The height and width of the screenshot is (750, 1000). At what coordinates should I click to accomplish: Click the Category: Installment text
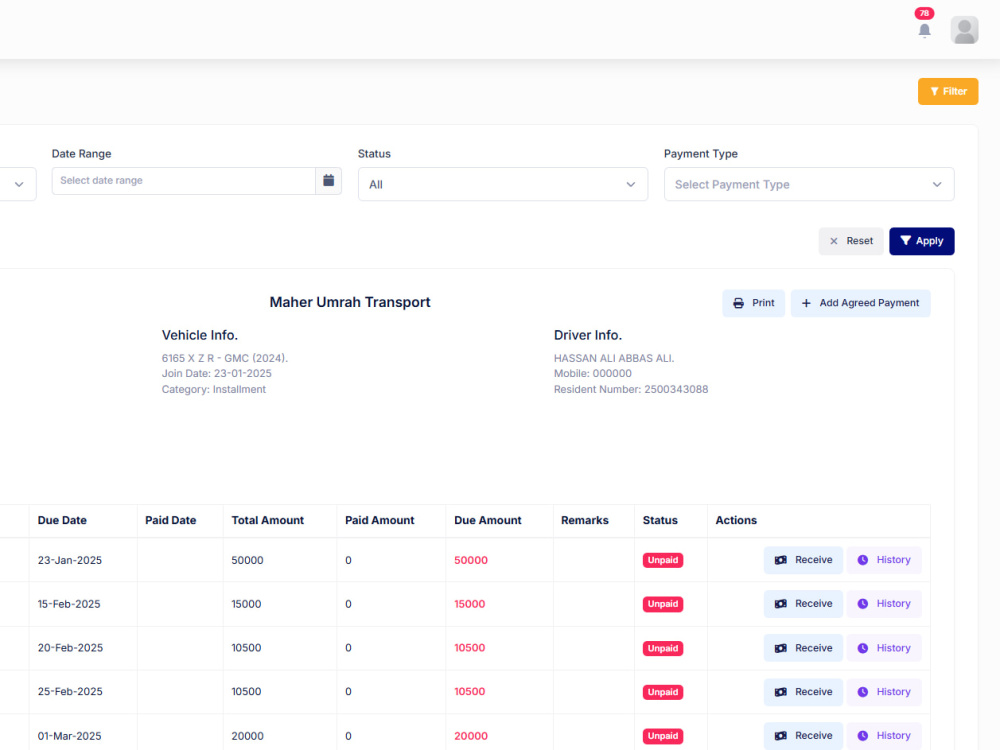(x=214, y=389)
